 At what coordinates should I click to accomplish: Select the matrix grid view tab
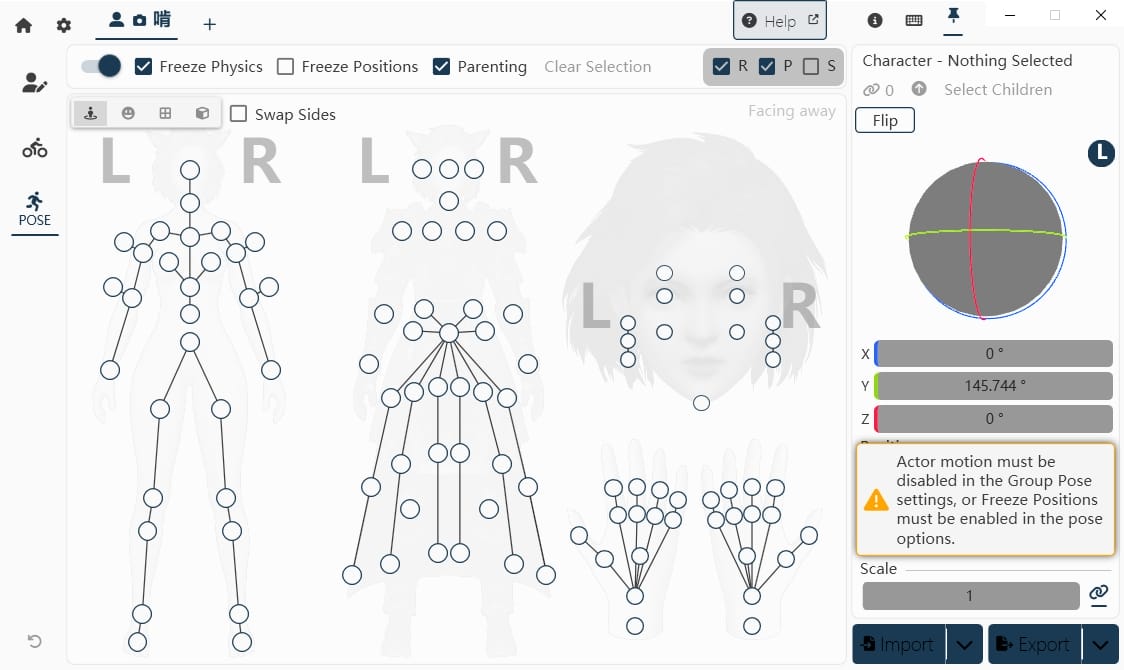coord(166,113)
